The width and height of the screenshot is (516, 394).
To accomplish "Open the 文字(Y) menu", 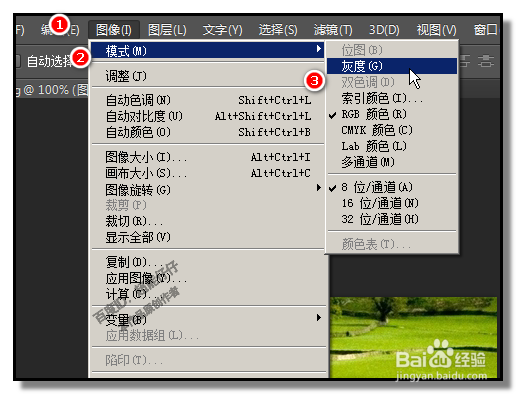I will 222,30.
